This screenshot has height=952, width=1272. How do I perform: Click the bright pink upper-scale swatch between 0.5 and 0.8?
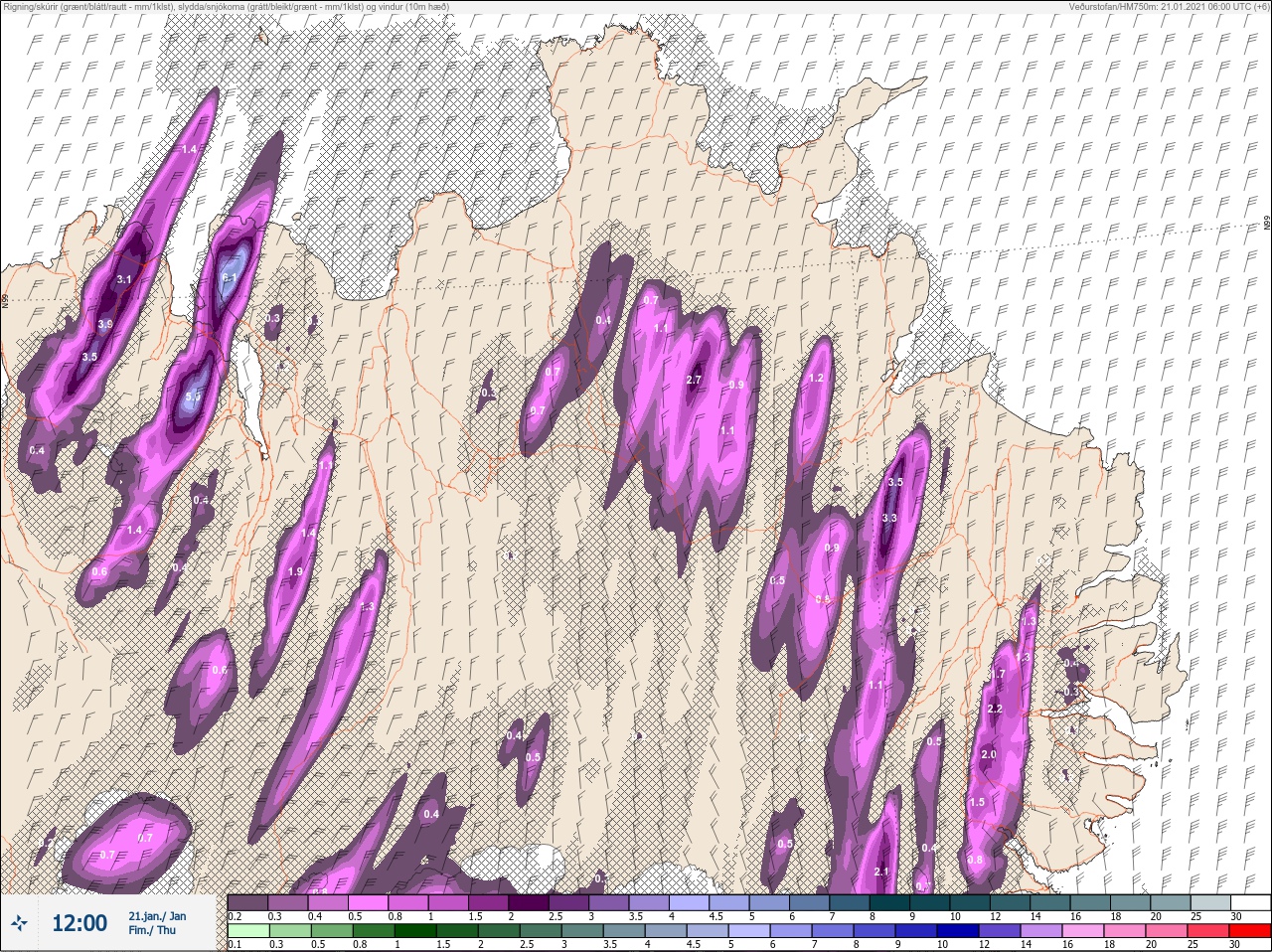[x=369, y=902]
